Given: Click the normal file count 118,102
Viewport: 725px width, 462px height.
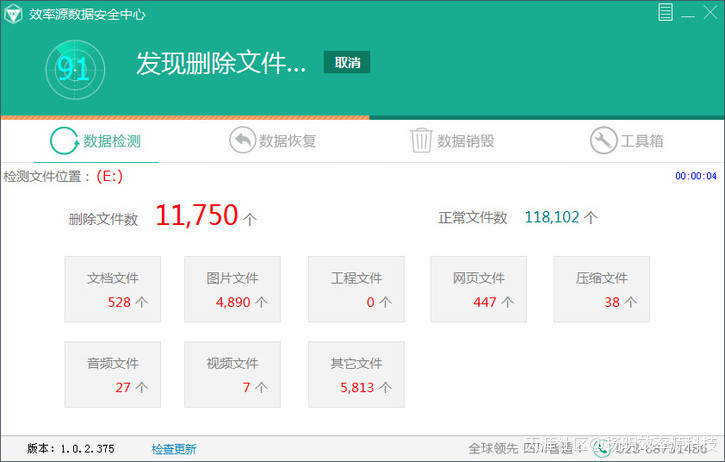Looking at the screenshot, I should point(552,217).
